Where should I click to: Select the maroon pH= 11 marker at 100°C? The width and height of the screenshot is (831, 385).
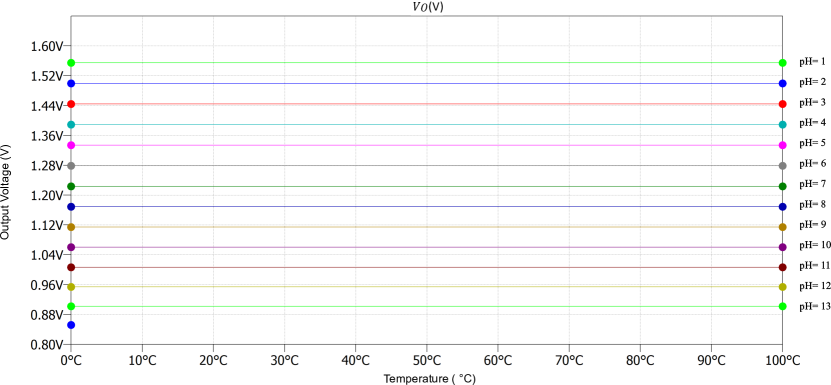point(782,267)
